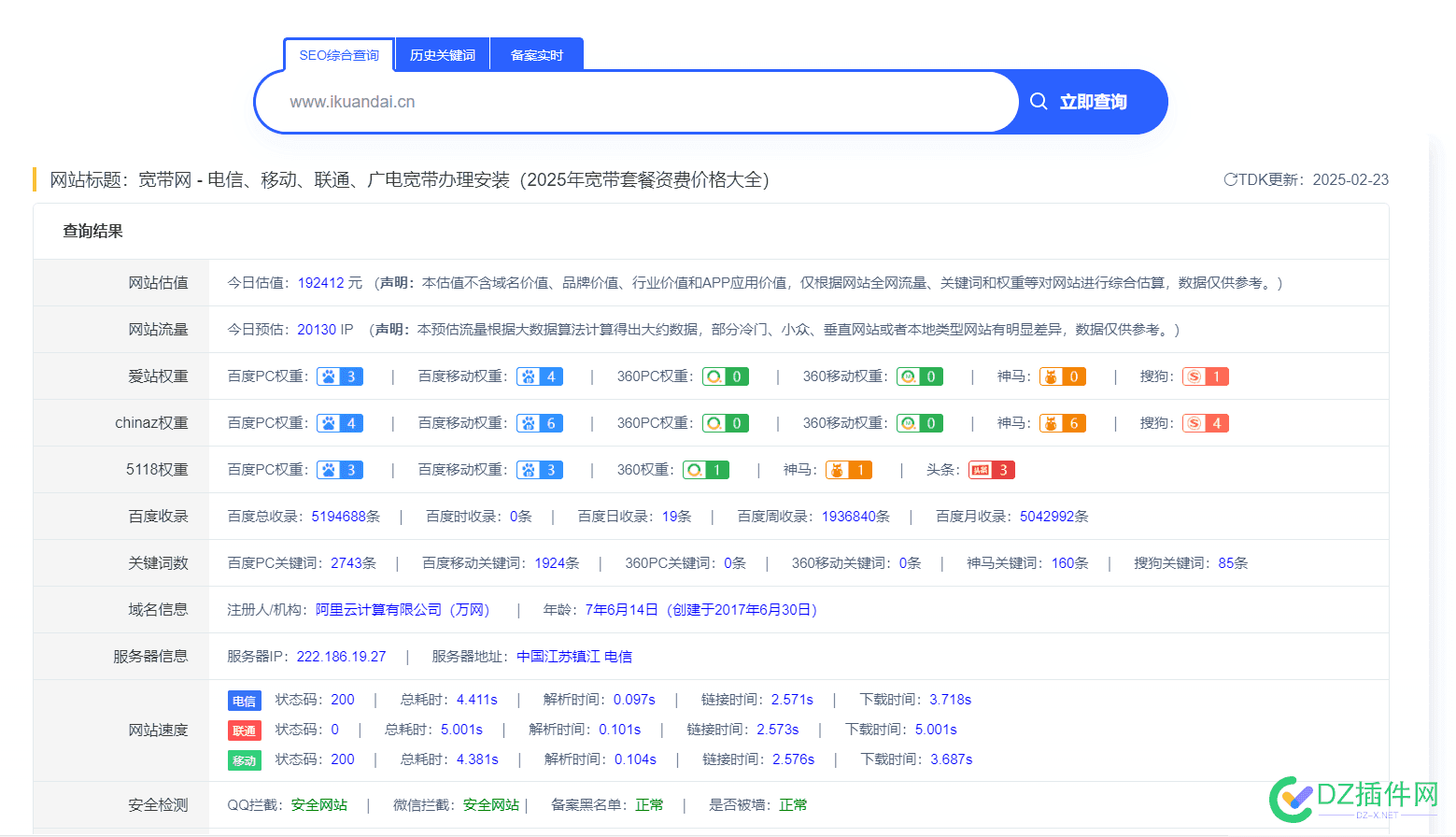Image resolution: width=1456 pixels, height=837 pixels.
Task: Open server address link 中国江苏镇江 电信
Action: point(574,656)
